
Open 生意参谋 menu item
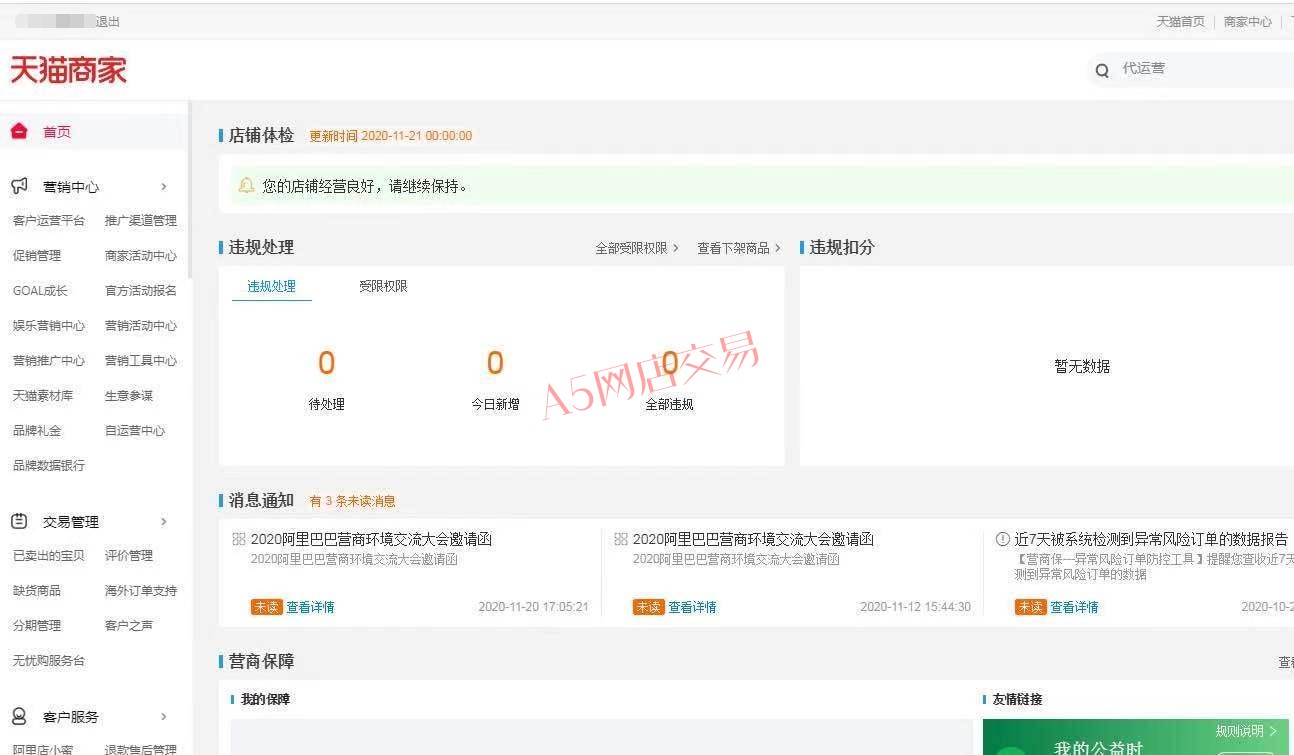pyautogui.click(x=129, y=395)
